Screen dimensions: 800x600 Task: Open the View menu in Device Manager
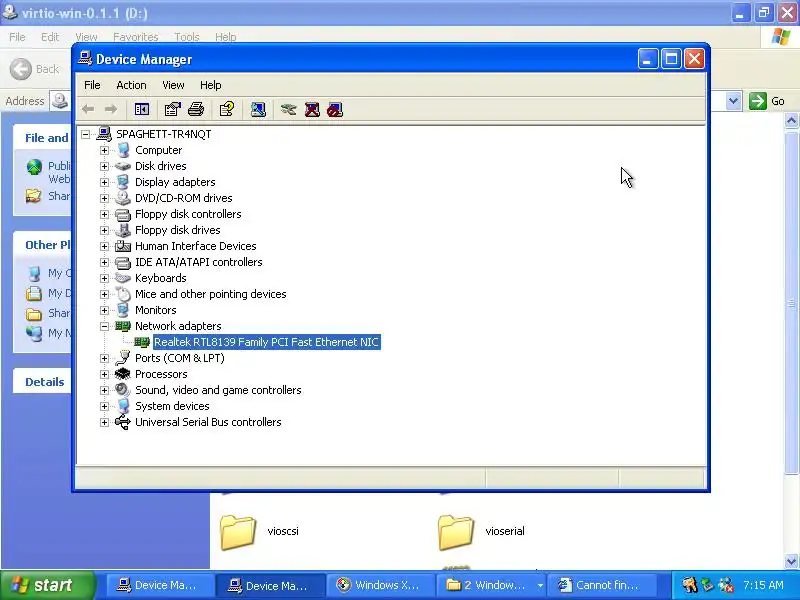[173, 85]
